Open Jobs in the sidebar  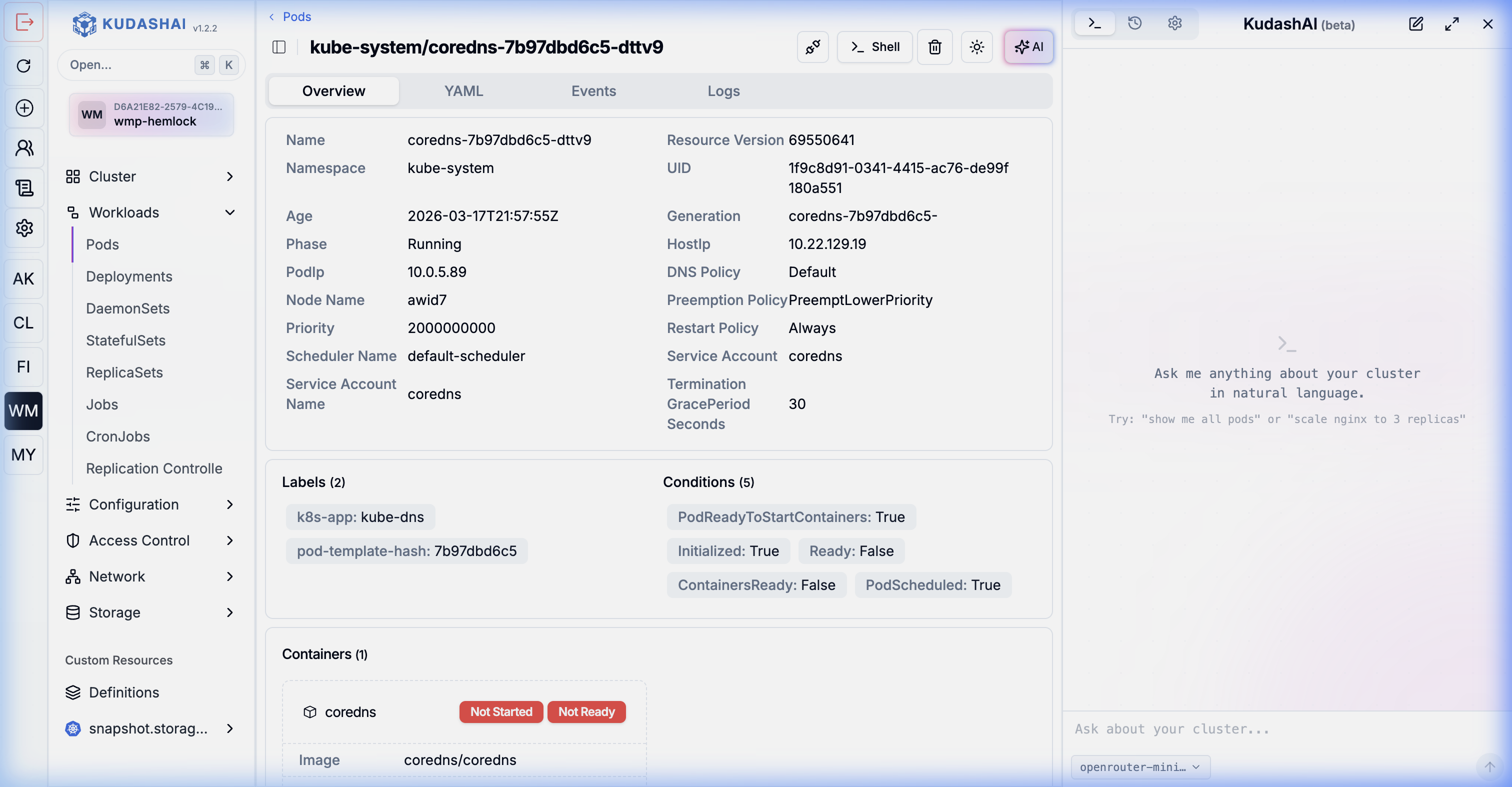(x=102, y=404)
